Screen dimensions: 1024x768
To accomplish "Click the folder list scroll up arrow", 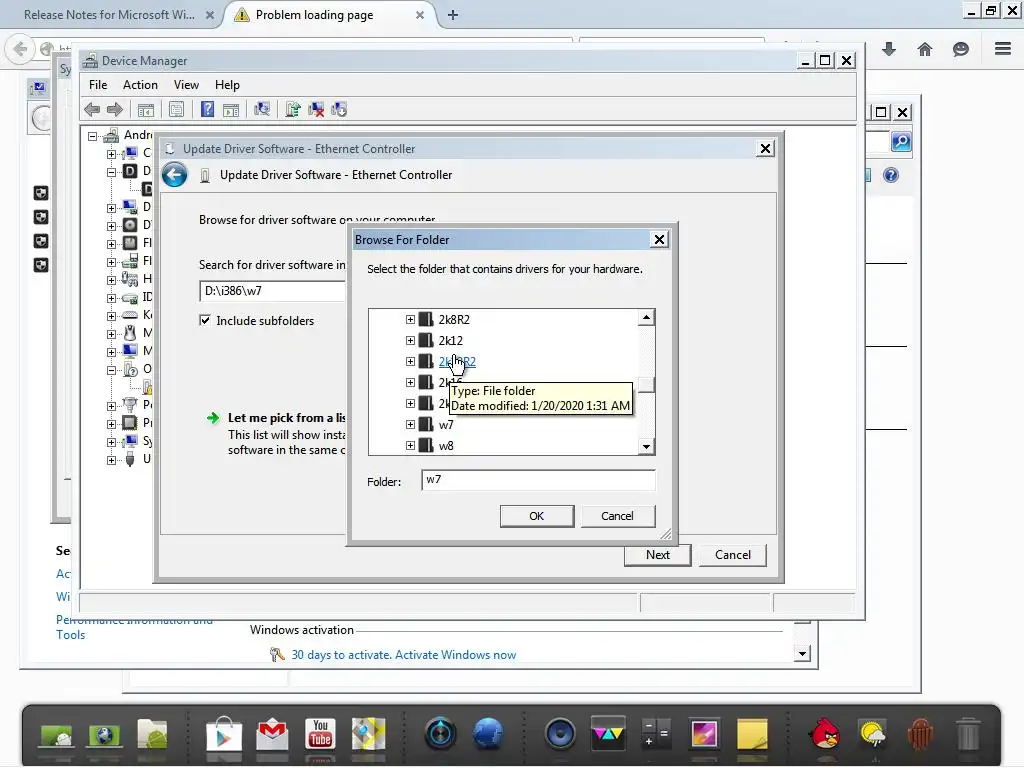I will point(647,317).
